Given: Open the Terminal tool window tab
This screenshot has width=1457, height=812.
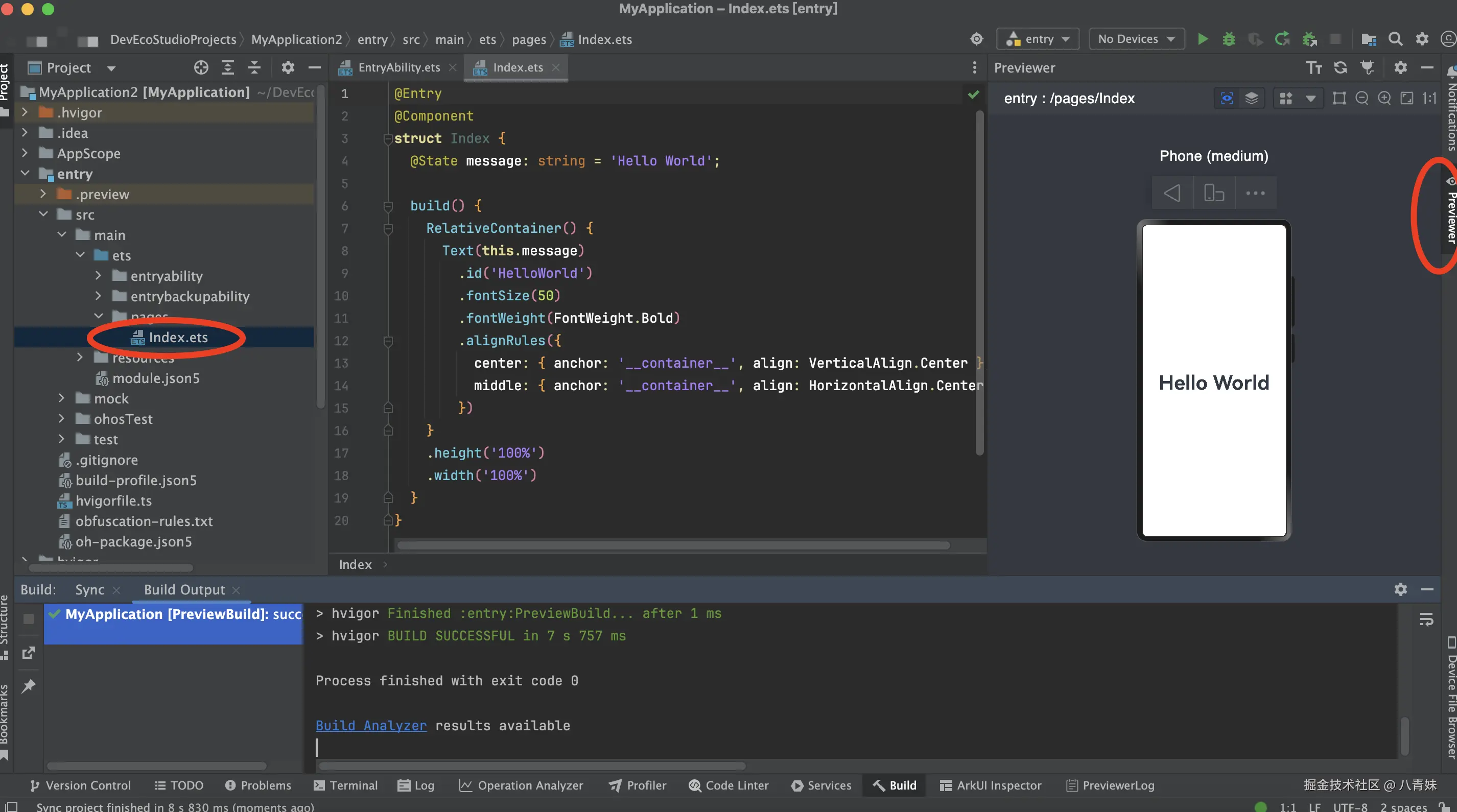Looking at the screenshot, I should point(345,785).
